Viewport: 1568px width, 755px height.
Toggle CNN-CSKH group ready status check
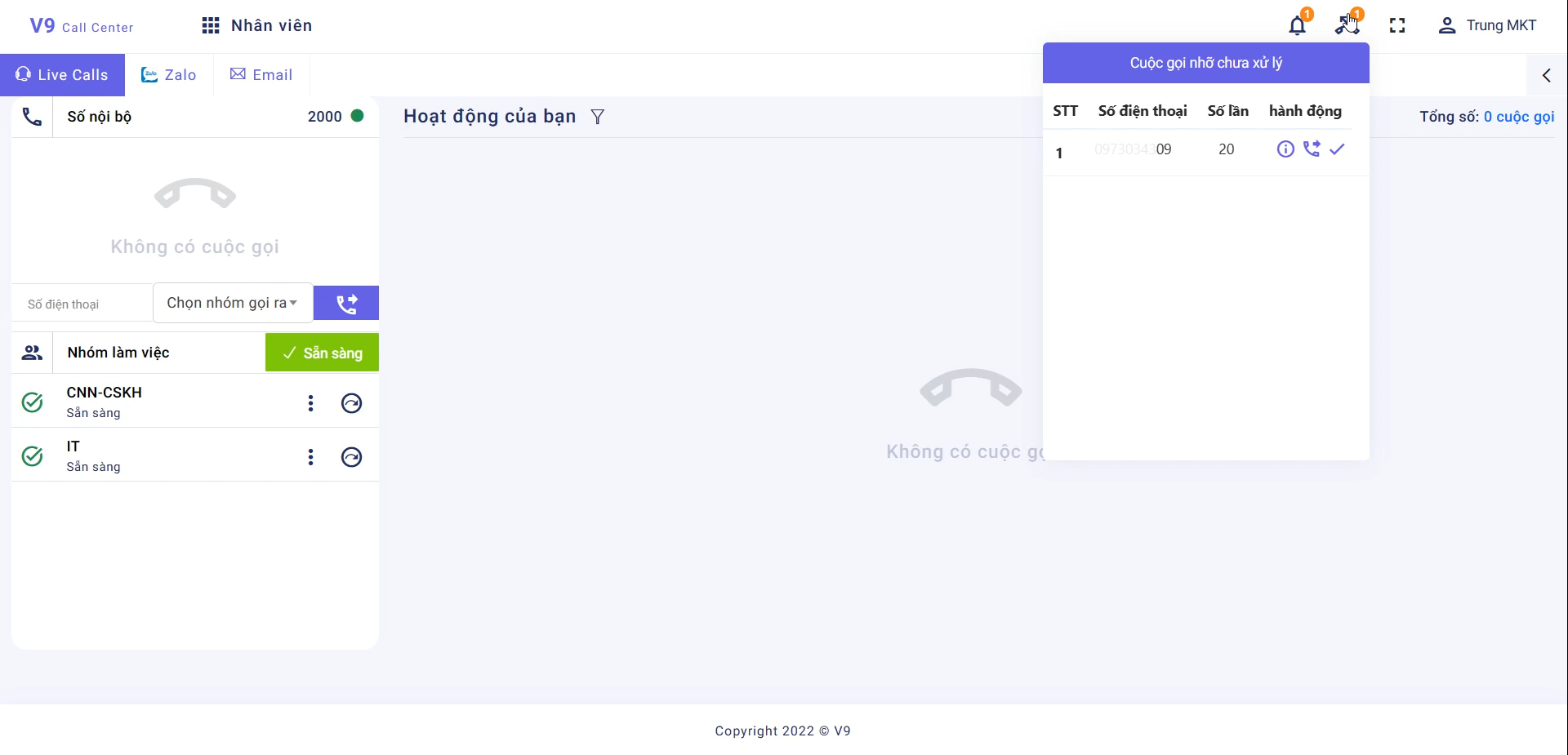33,402
